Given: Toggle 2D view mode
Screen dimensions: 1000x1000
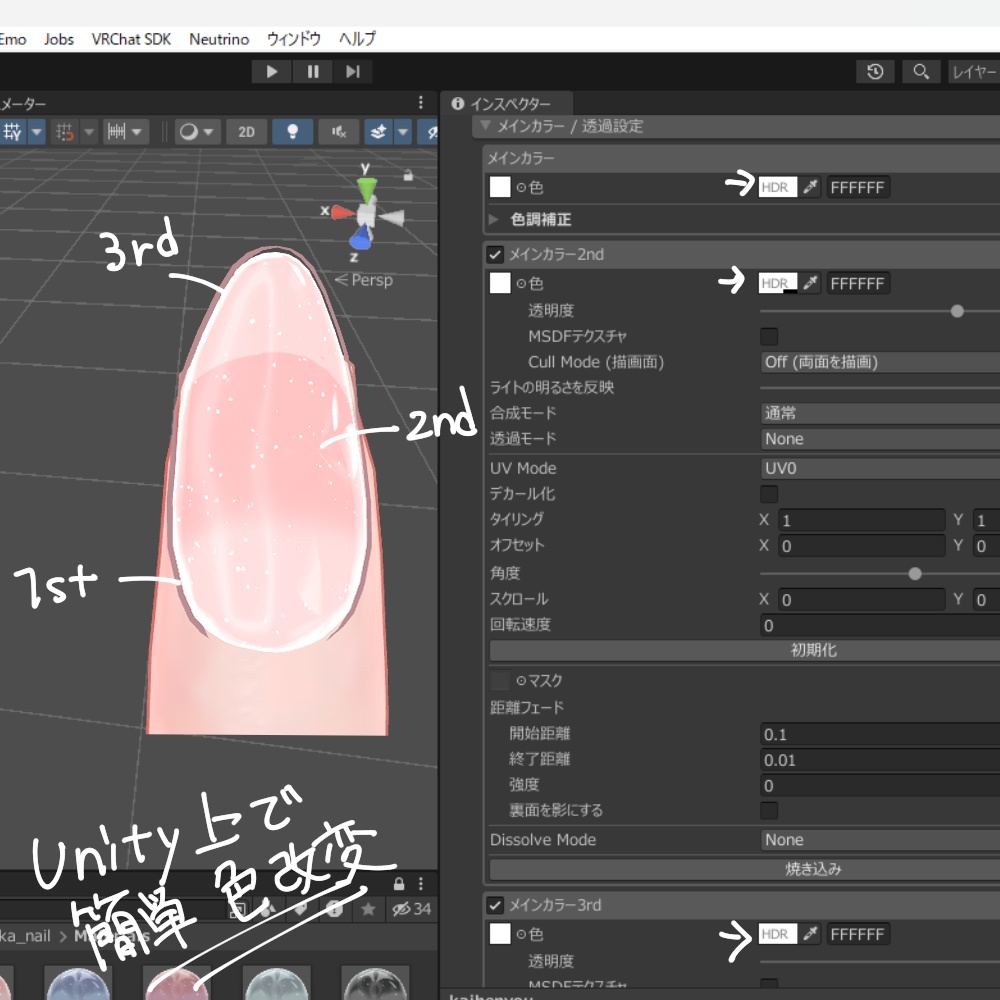Looking at the screenshot, I should (246, 132).
